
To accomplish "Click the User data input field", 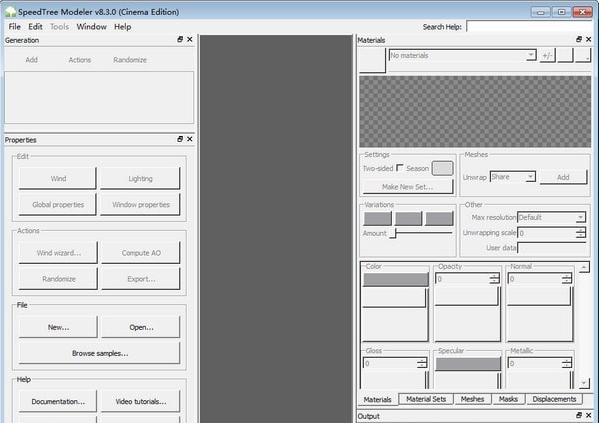I will point(551,248).
